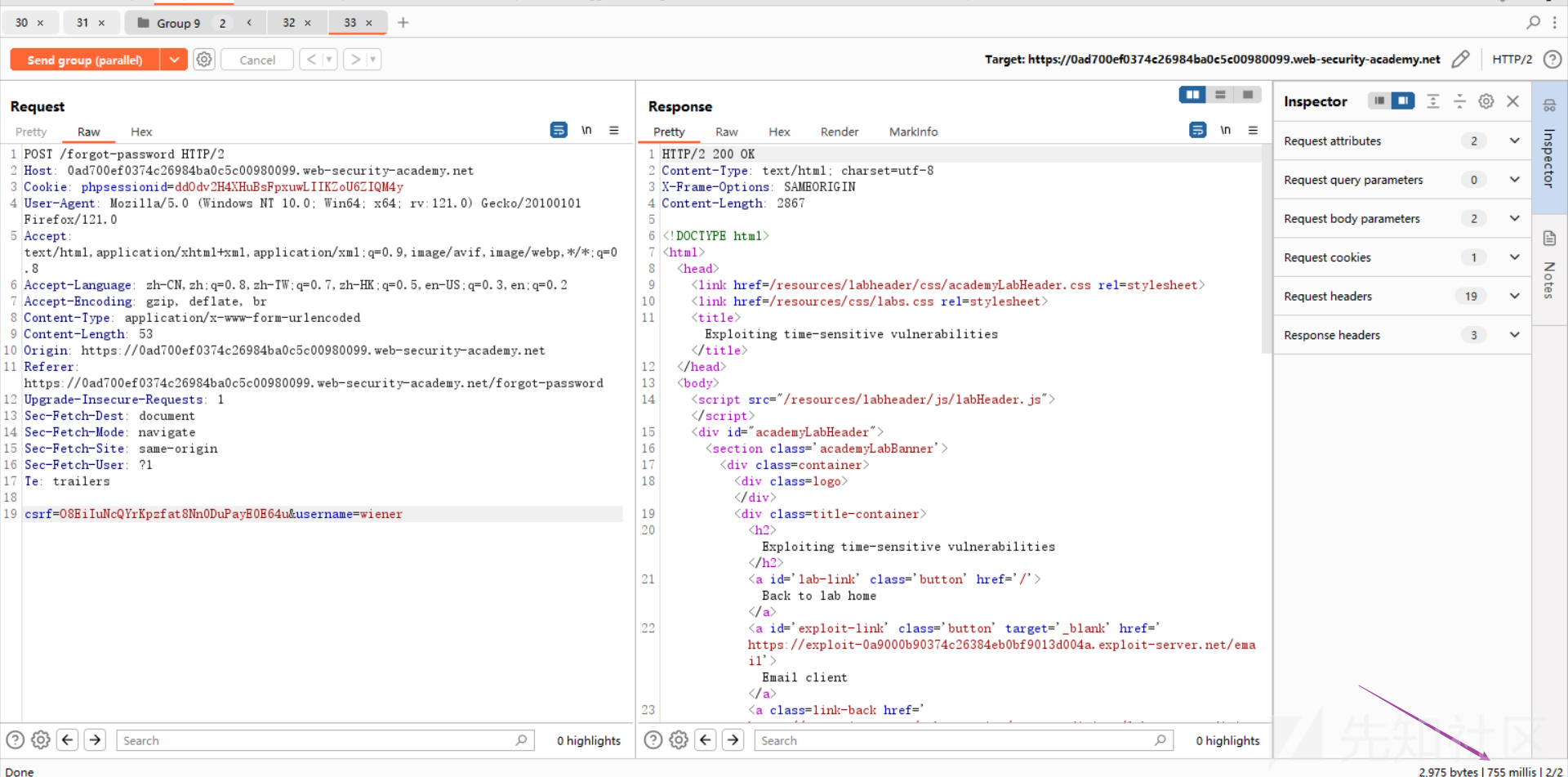Jump to previous request search match
The width and height of the screenshot is (1568, 777).
68,740
